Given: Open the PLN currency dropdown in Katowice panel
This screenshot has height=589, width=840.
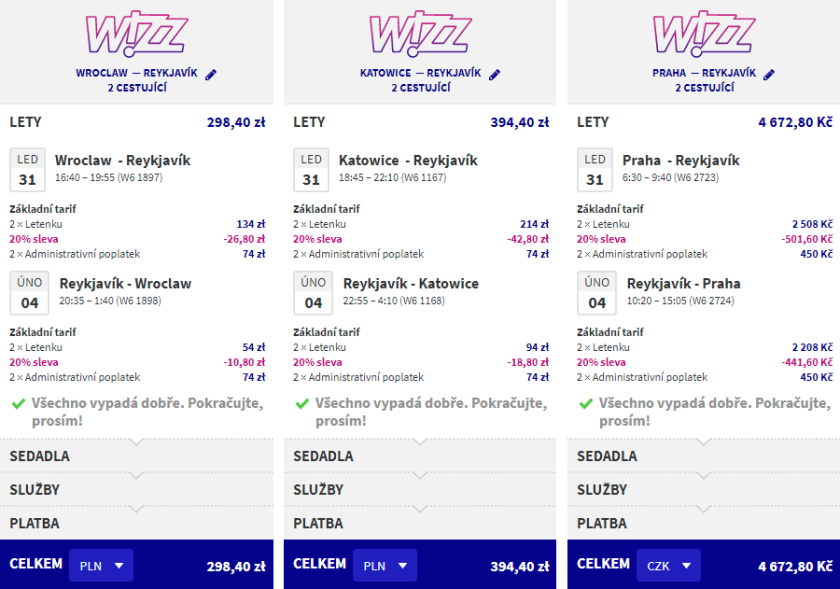Looking at the screenshot, I should point(384,565).
